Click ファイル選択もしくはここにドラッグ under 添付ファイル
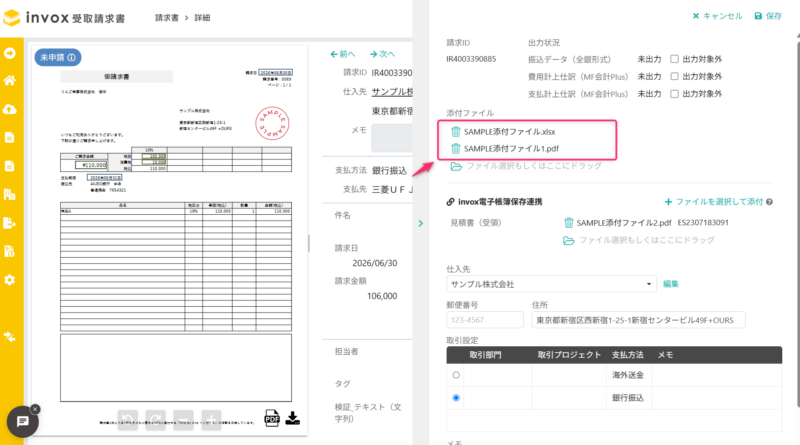The width and height of the screenshot is (800, 445). coord(534,166)
